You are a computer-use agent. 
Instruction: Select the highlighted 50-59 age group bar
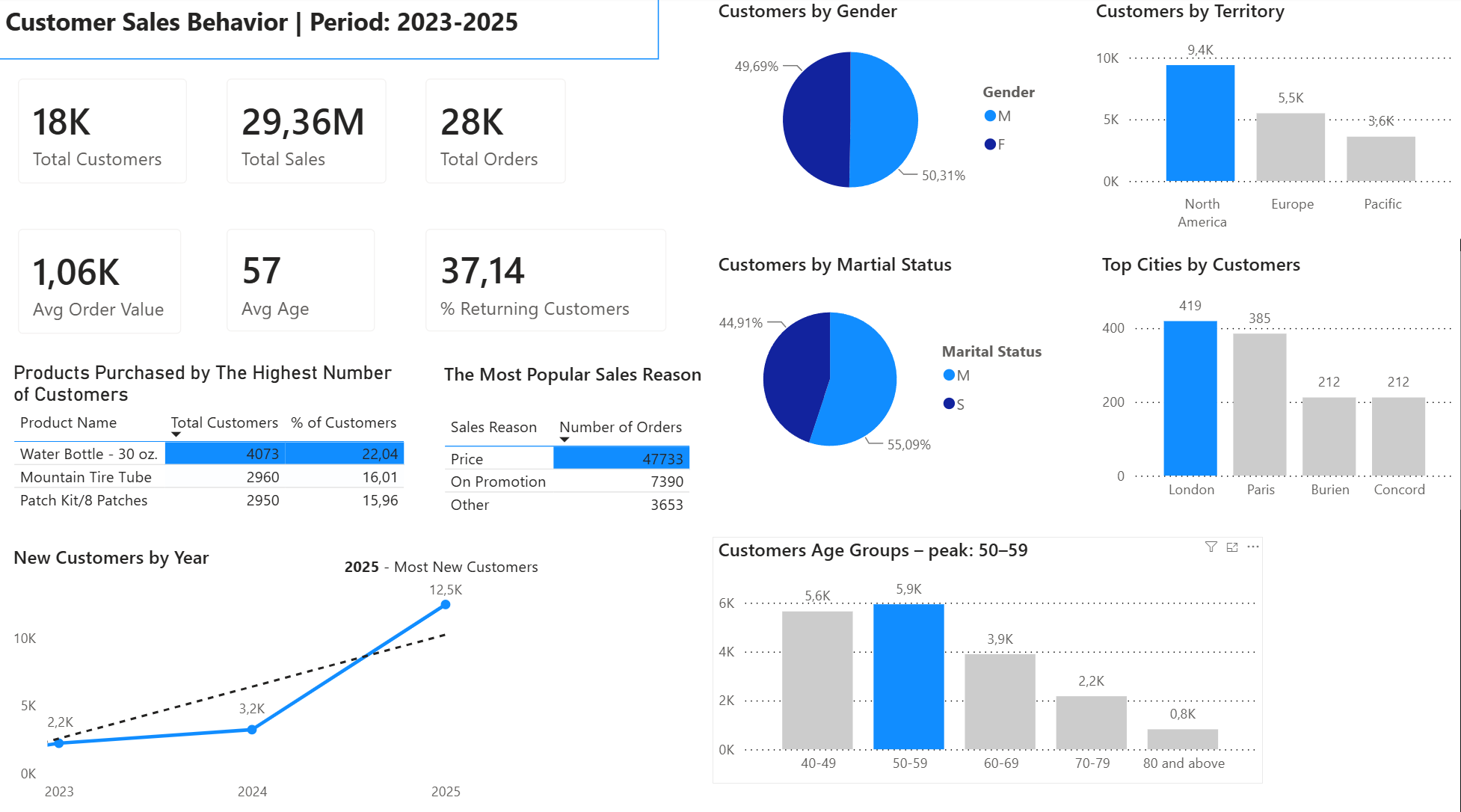click(908, 677)
